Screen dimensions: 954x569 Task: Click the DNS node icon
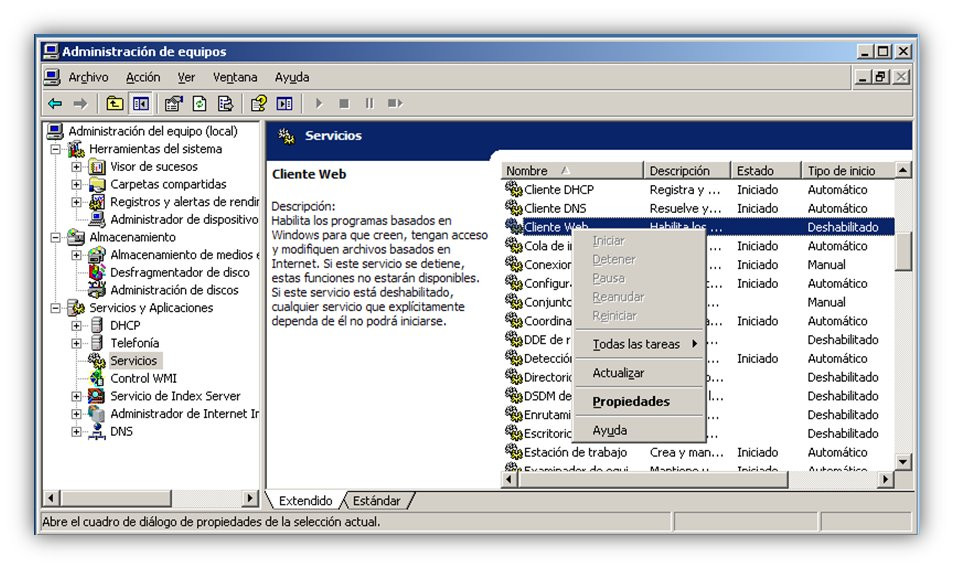pyautogui.click(x=97, y=431)
